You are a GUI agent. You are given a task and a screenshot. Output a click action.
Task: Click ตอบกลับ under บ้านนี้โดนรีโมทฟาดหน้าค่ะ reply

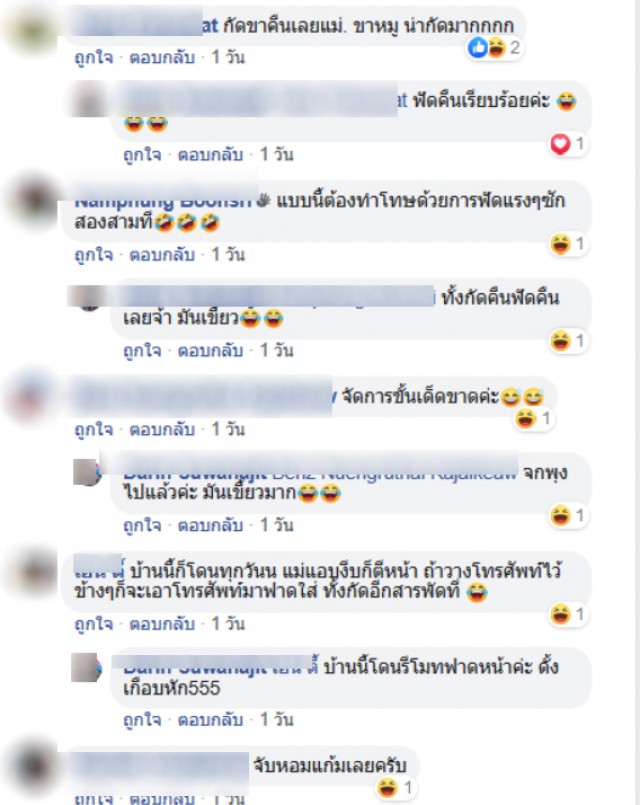point(210,720)
